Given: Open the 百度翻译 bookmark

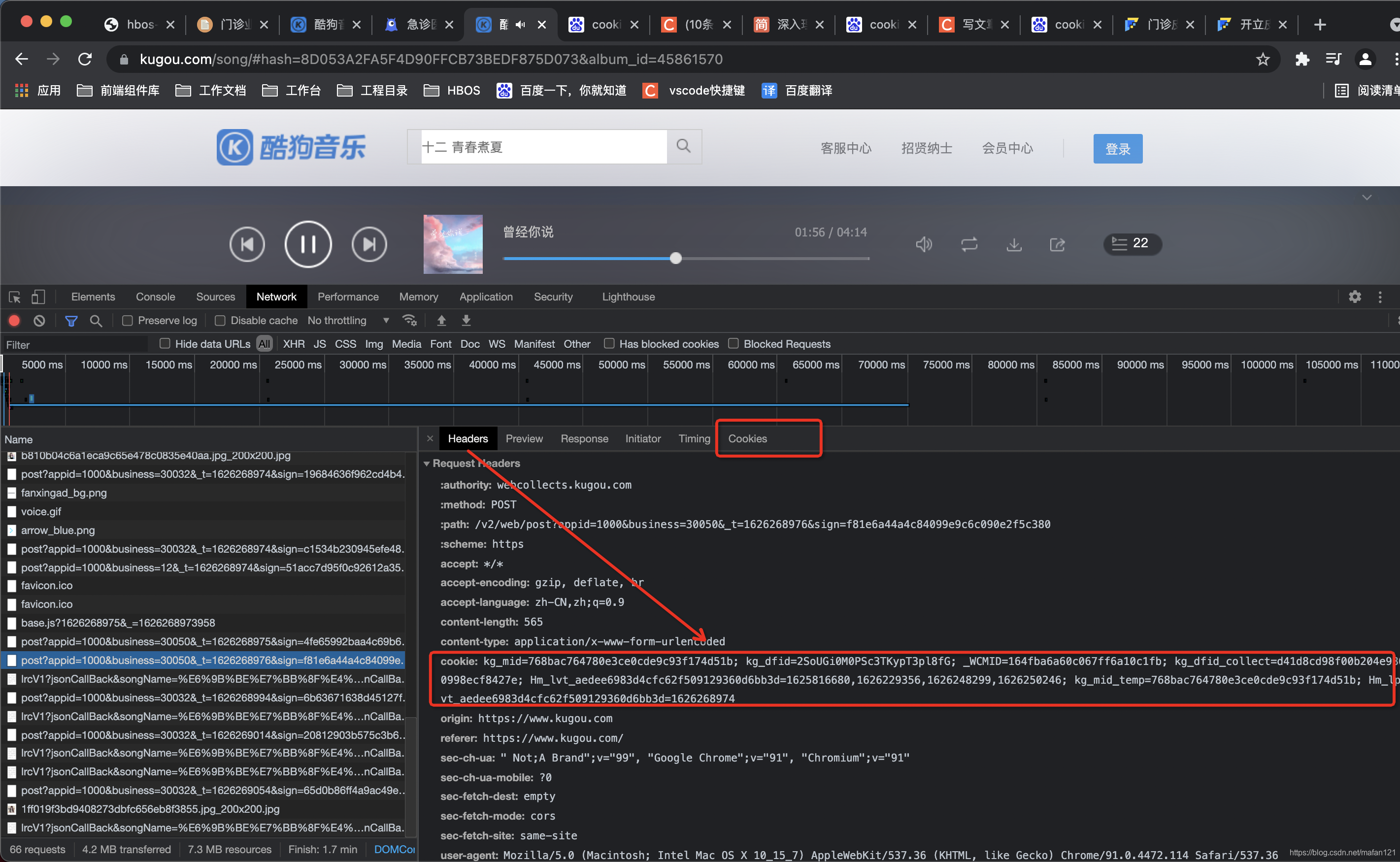Looking at the screenshot, I should (797, 91).
